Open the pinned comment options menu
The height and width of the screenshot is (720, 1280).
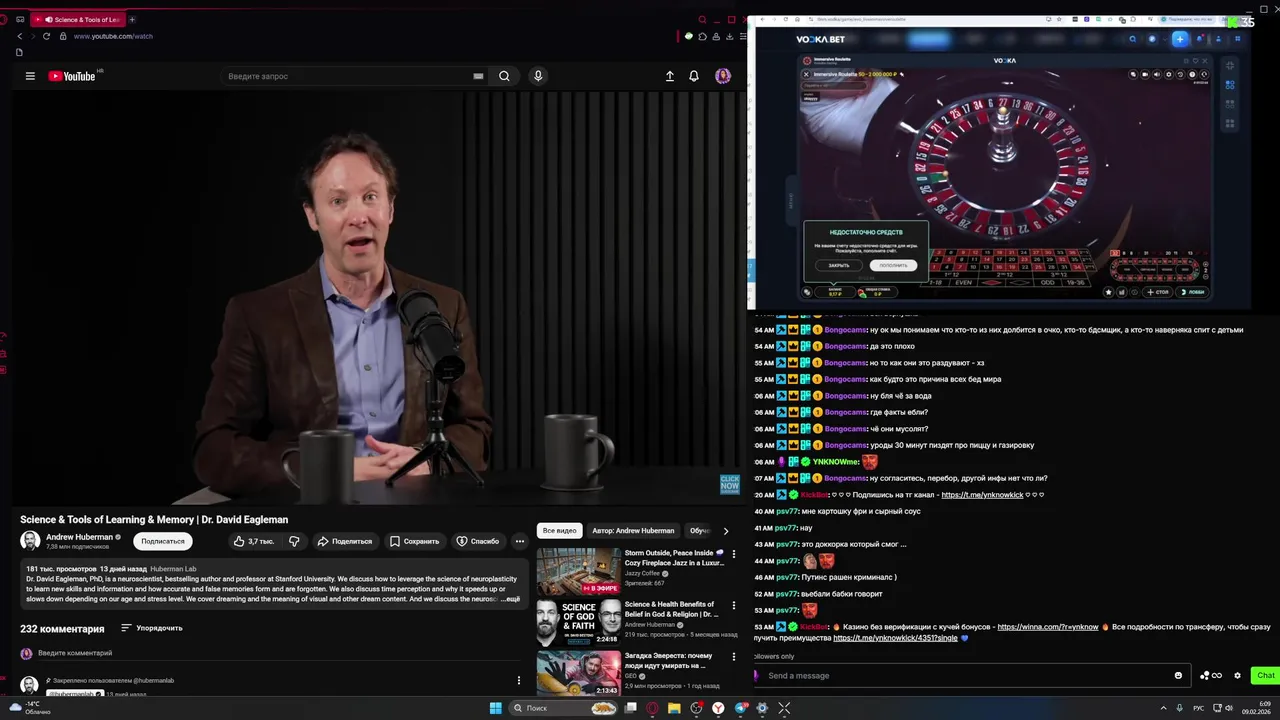[518, 680]
